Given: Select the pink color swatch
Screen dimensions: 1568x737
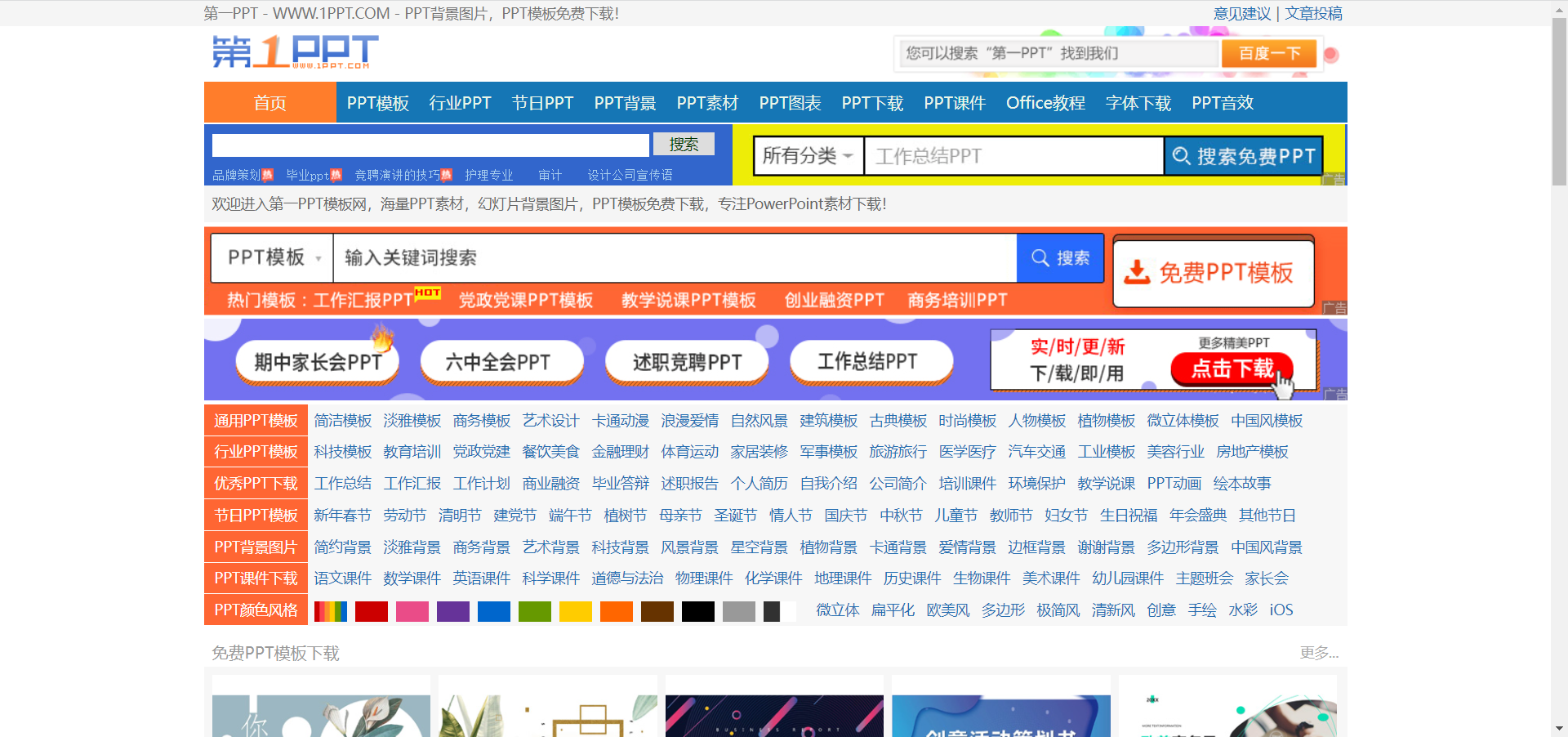Looking at the screenshot, I should pyautogui.click(x=412, y=611).
